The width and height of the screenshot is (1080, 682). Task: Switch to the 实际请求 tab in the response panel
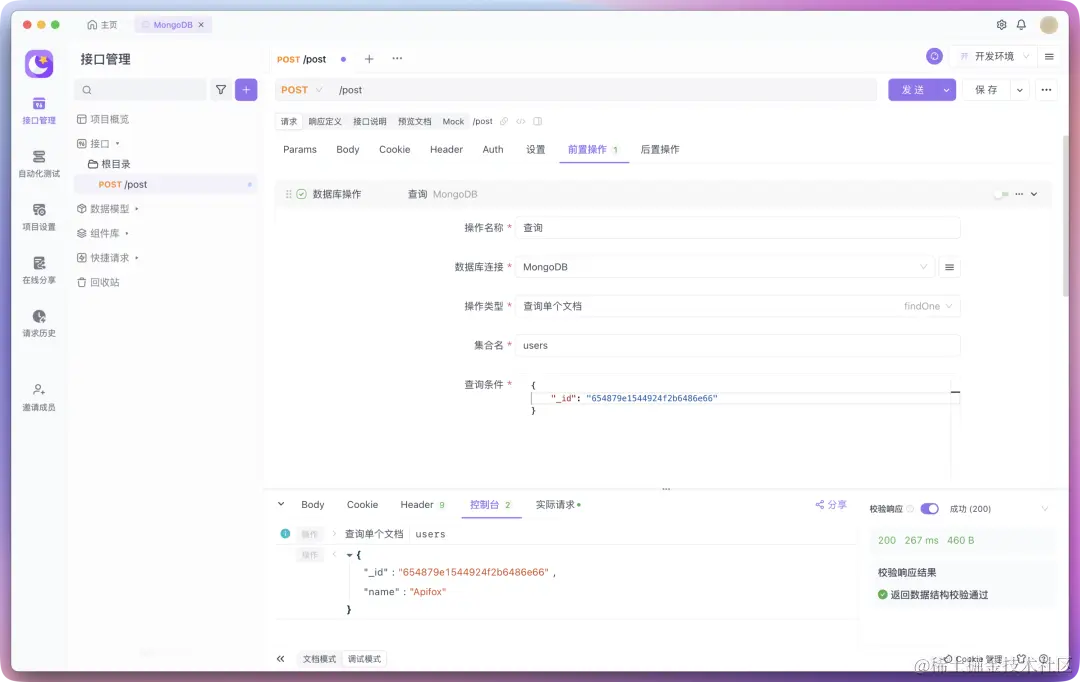[555, 505]
